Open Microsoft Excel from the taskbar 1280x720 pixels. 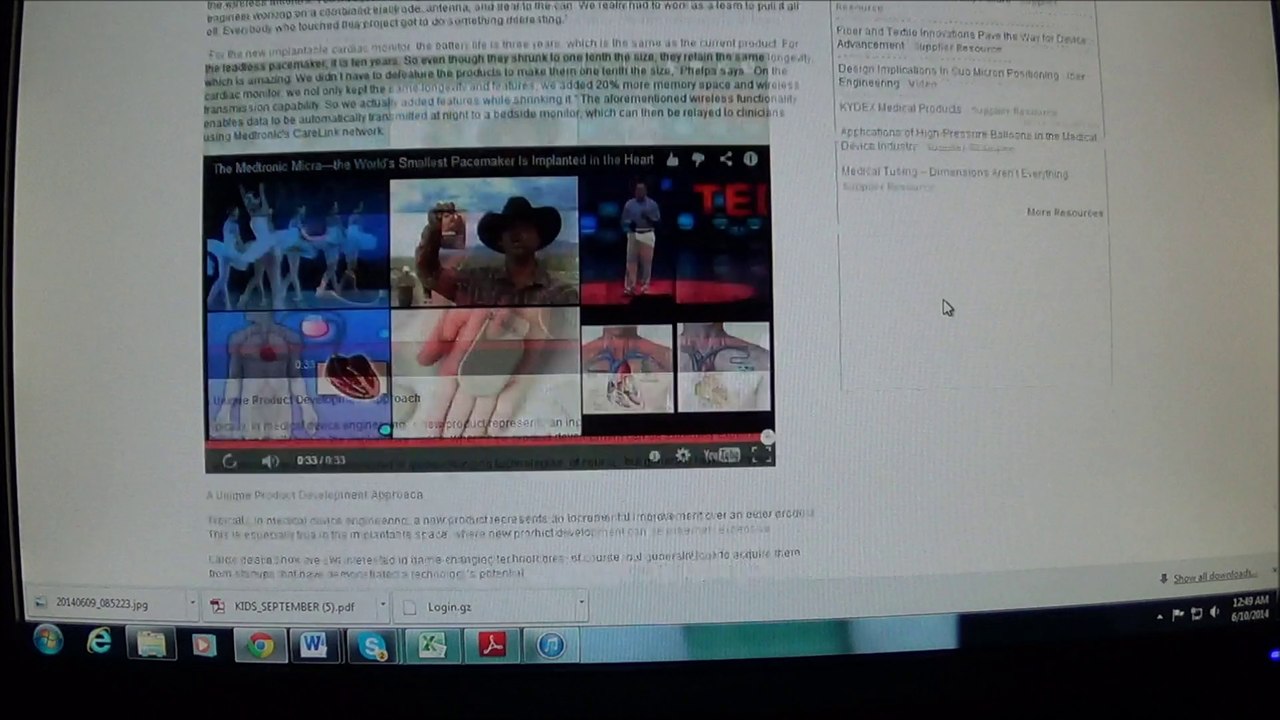pyautogui.click(x=432, y=646)
